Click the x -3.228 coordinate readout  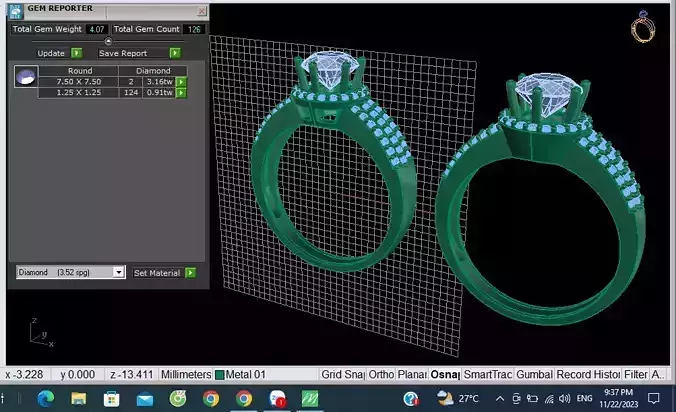click(x=24, y=375)
